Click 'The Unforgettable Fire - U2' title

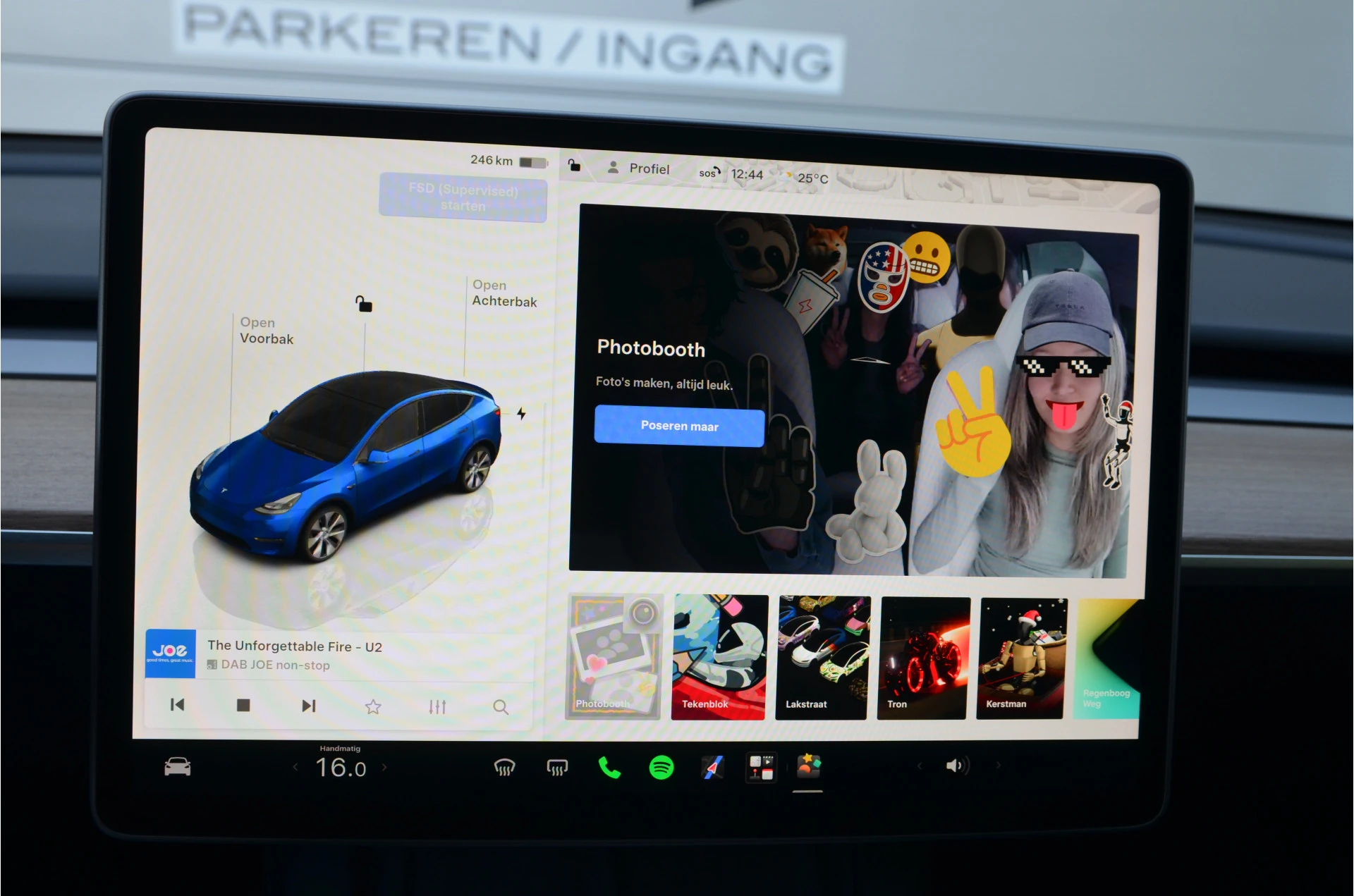[x=295, y=646]
